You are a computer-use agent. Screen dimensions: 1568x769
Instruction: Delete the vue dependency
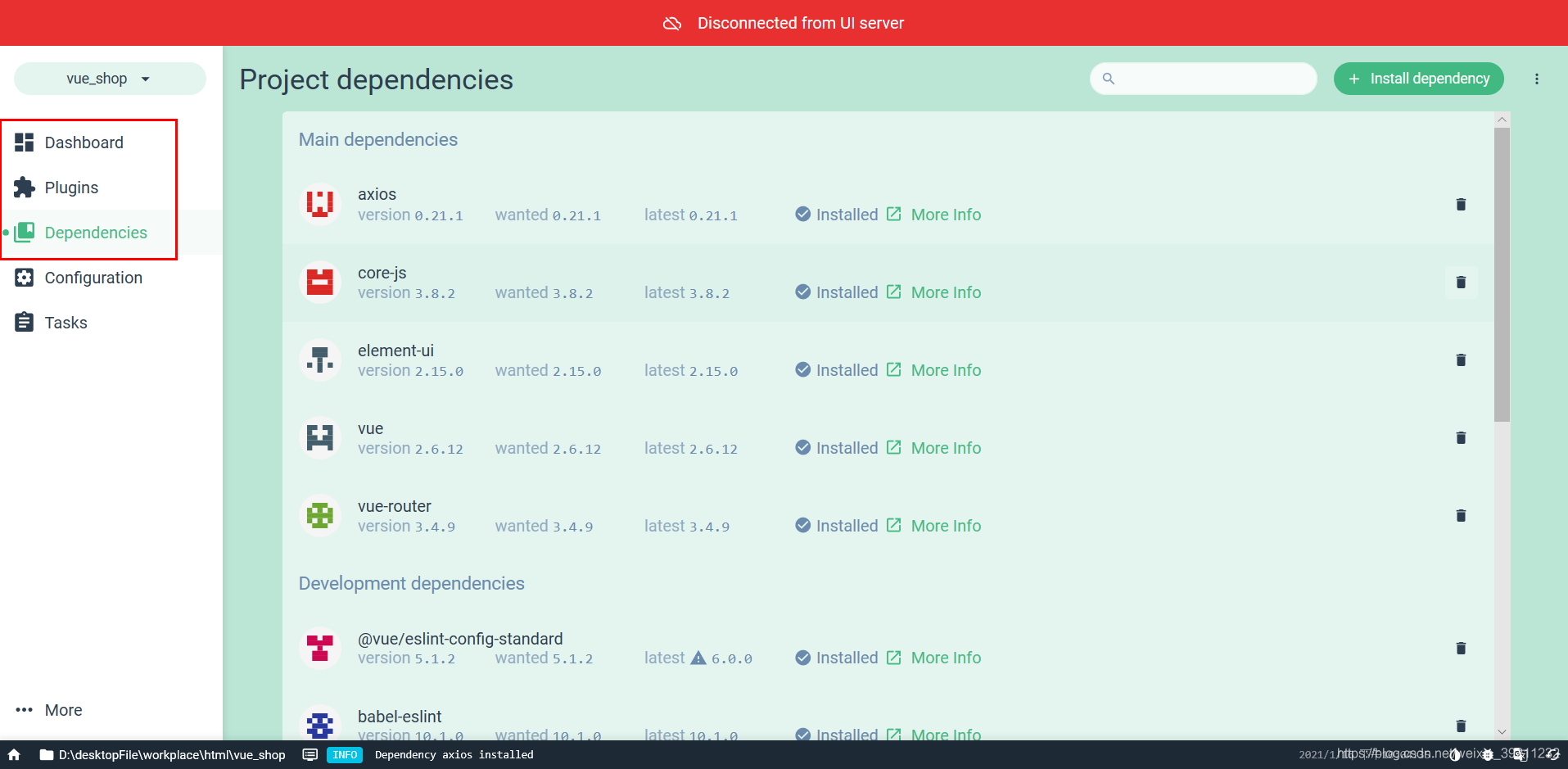[x=1461, y=437]
